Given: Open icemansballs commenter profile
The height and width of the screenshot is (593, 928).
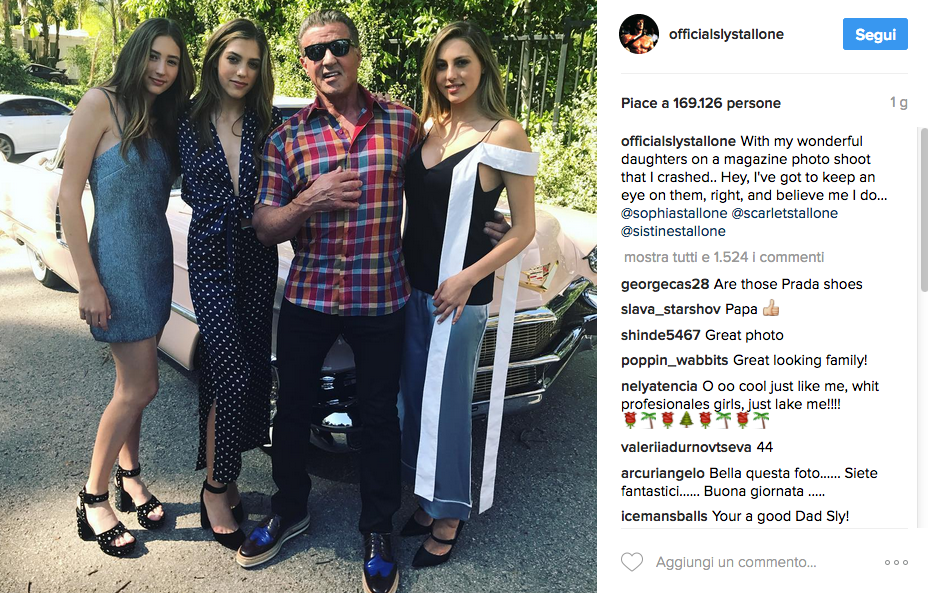Looking at the screenshot, I should pos(664,517).
